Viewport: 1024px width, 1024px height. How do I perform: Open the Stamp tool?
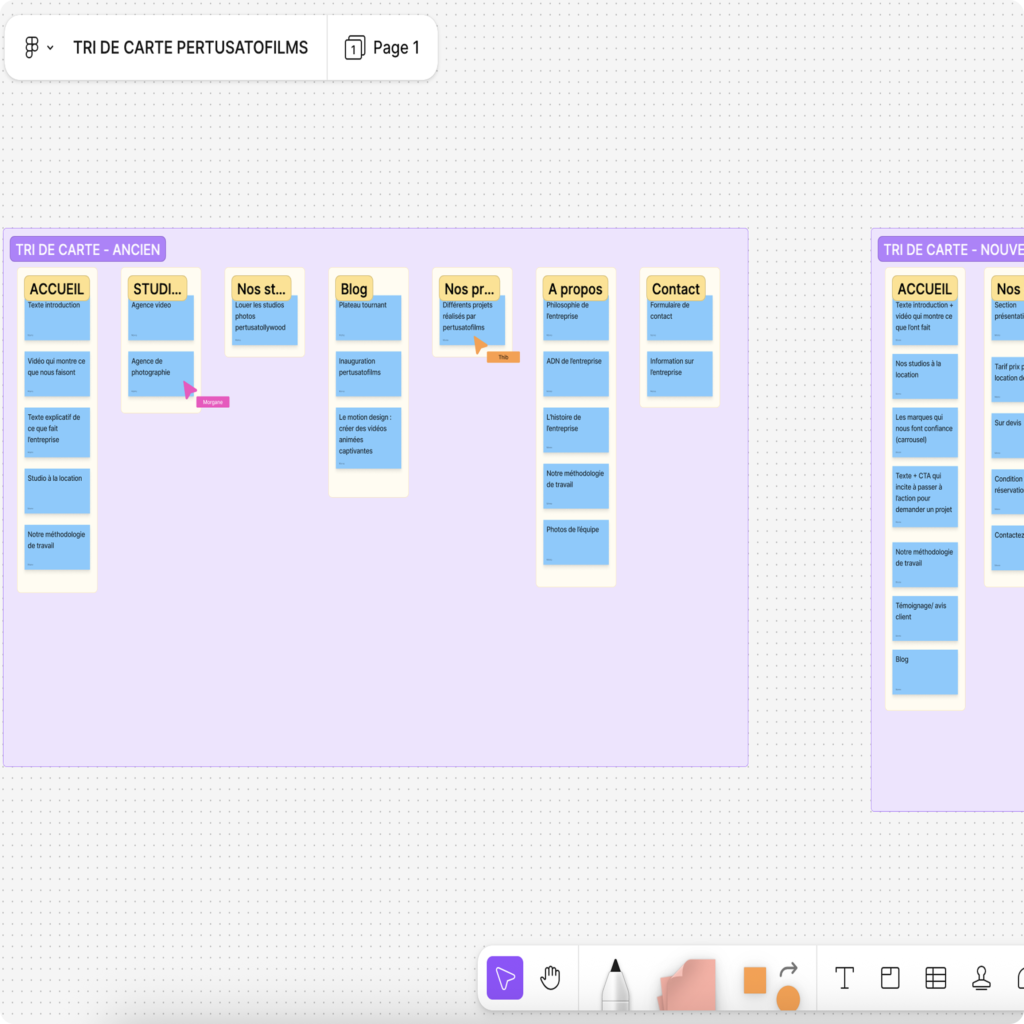pos(981,978)
